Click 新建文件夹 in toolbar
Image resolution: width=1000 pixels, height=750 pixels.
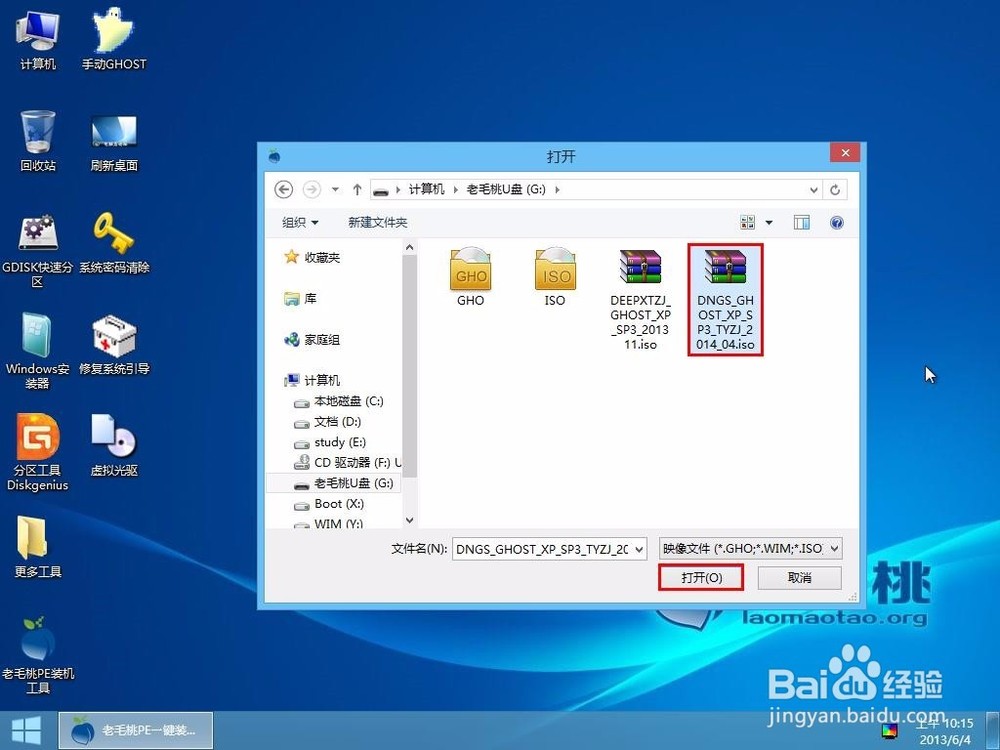click(x=378, y=223)
